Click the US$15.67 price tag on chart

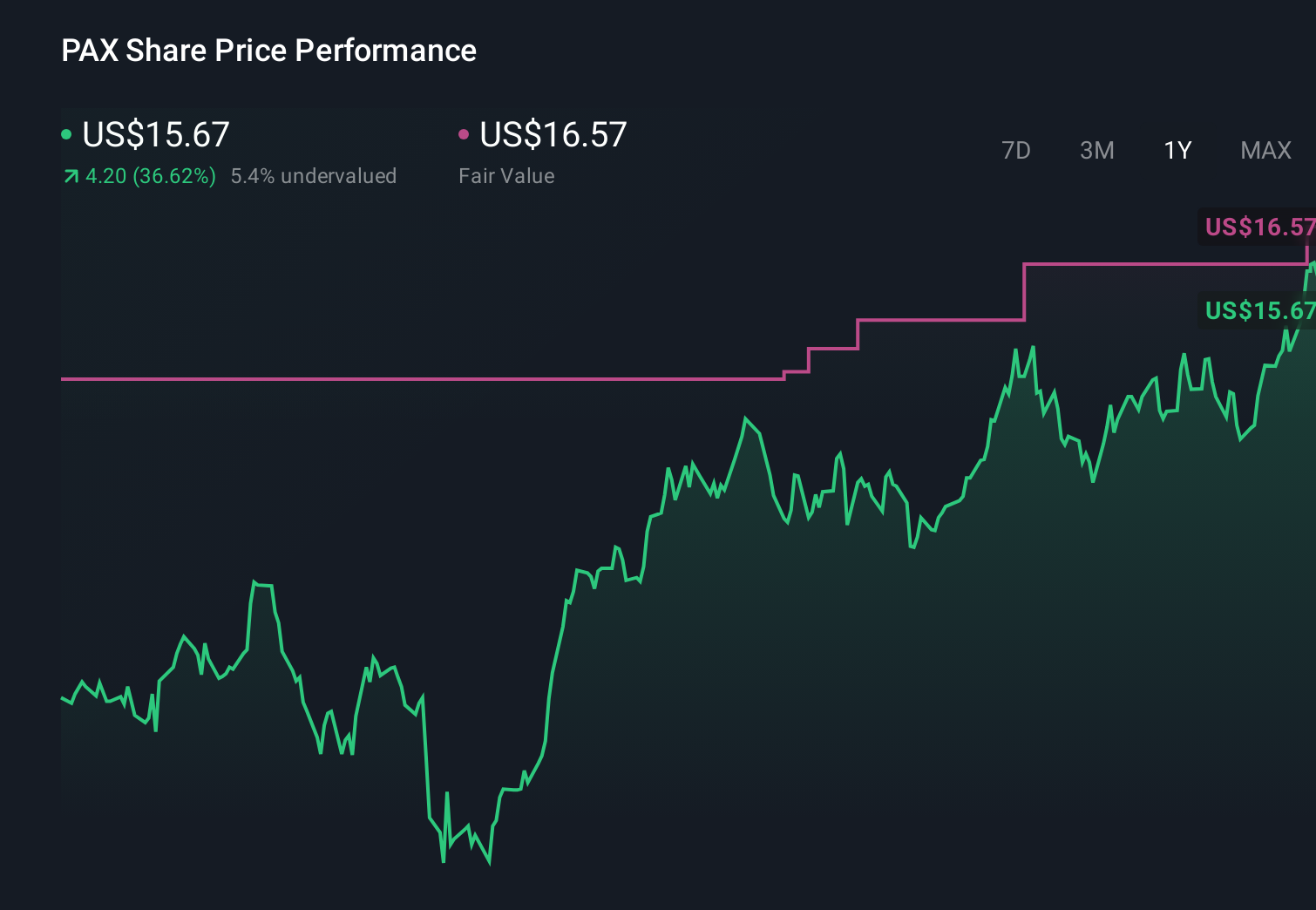1258,311
